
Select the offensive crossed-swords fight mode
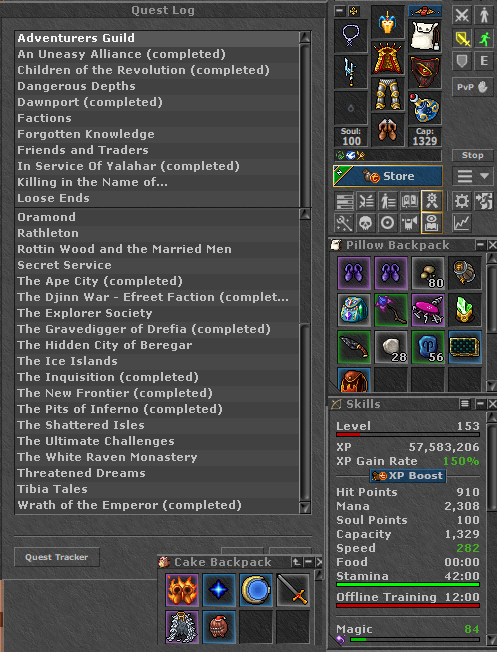click(462, 16)
